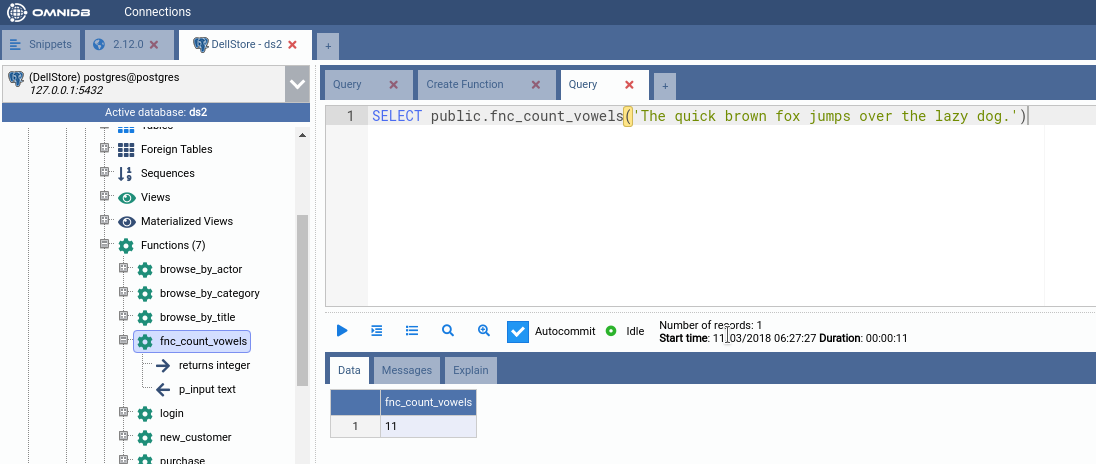Click the Materialized Views eye icon
This screenshot has height=464, width=1096.
(x=127, y=222)
